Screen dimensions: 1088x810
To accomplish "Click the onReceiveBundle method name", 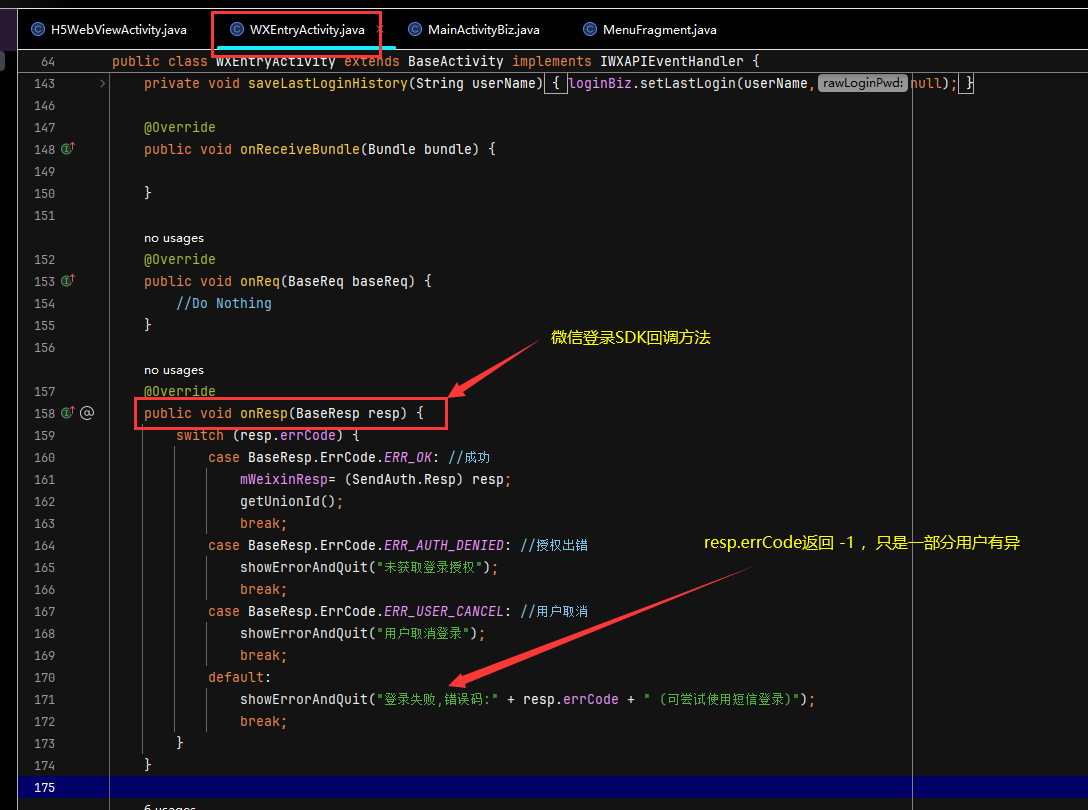I will (x=300, y=149).
